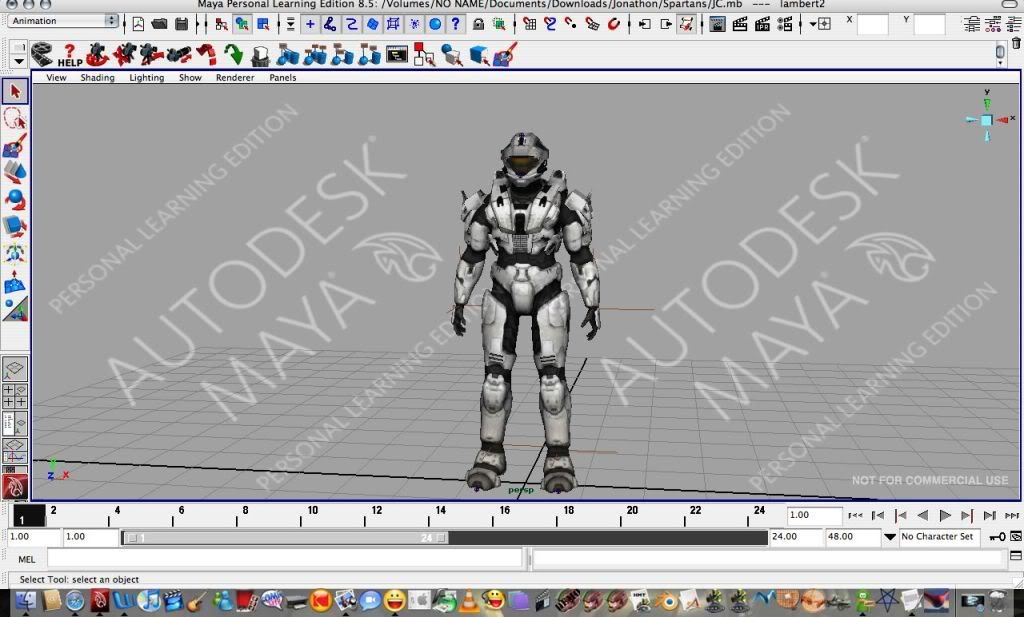Switch to single perspective view layout

[14, 369]
